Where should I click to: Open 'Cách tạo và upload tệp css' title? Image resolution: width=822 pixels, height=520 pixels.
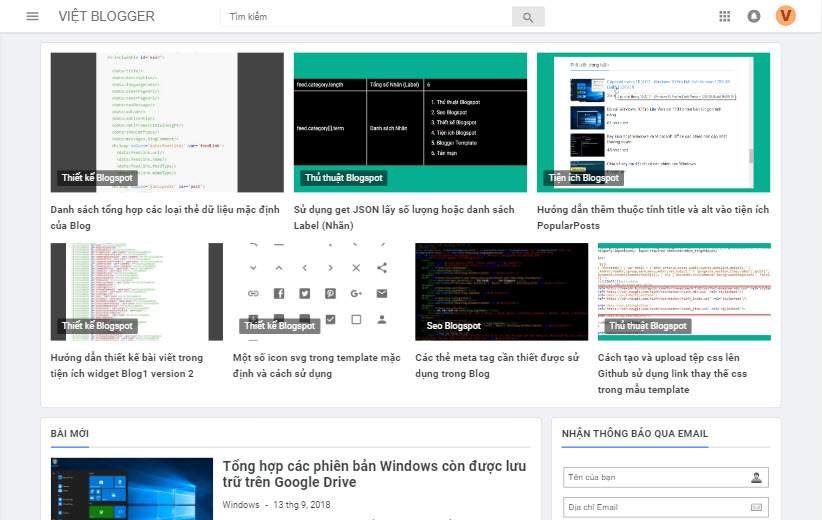click(673, 373)
